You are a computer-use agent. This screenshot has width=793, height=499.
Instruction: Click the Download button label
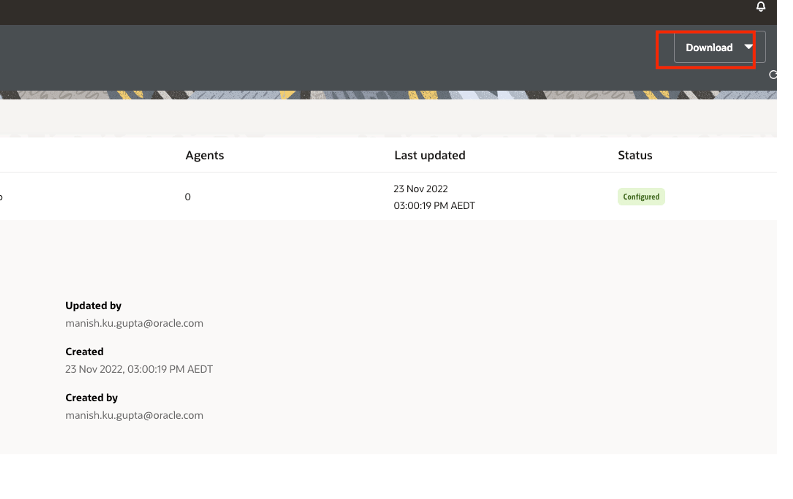coord(708,48)
